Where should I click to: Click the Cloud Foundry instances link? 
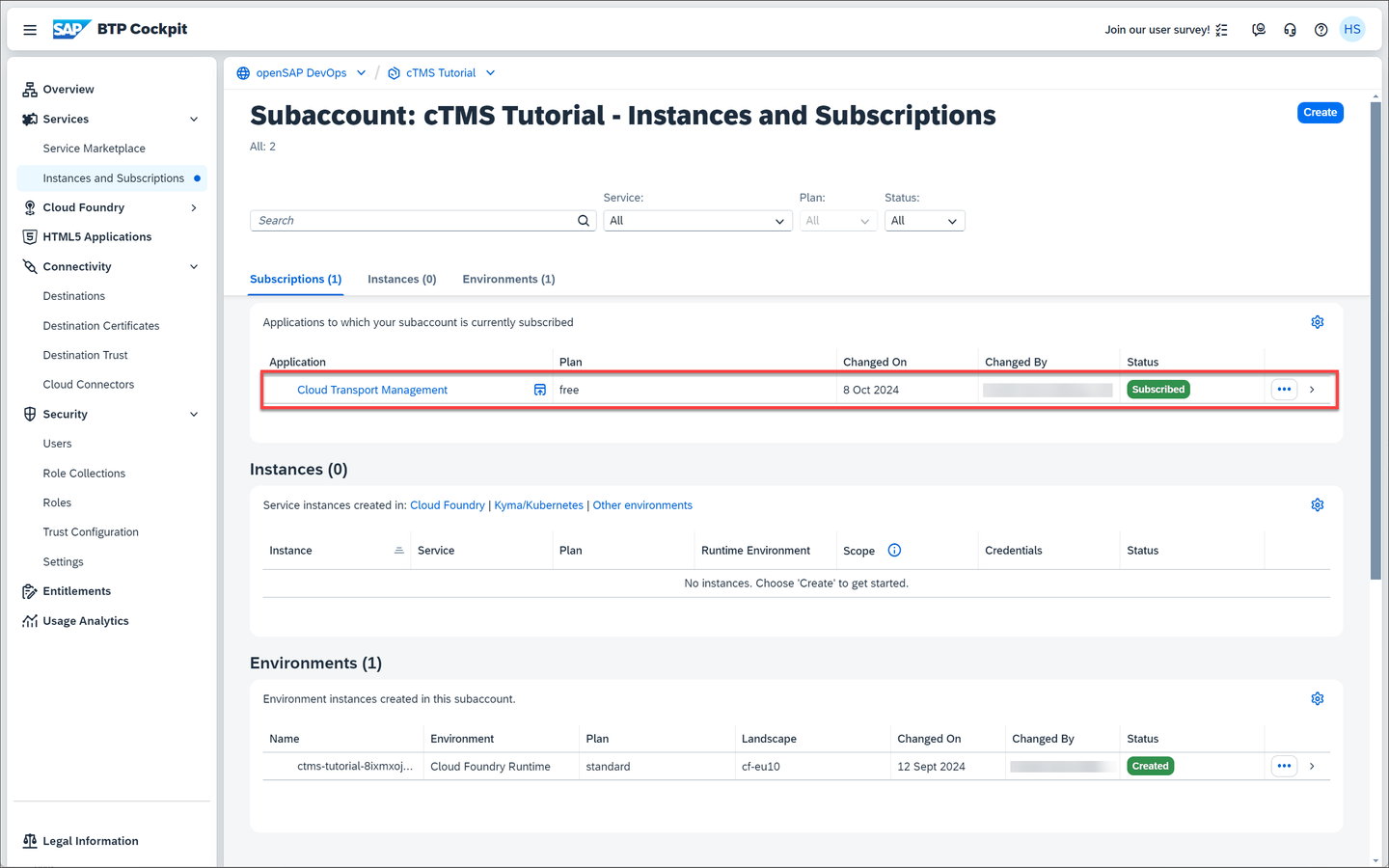pyautogui.click(x=448, y=505)
